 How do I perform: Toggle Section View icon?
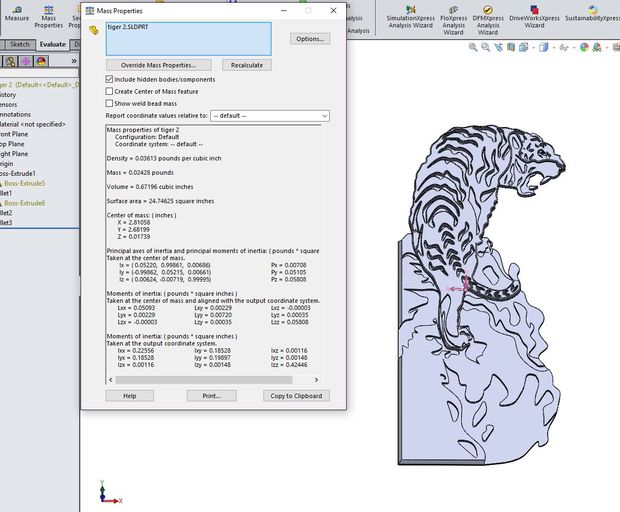coord(511,47)
